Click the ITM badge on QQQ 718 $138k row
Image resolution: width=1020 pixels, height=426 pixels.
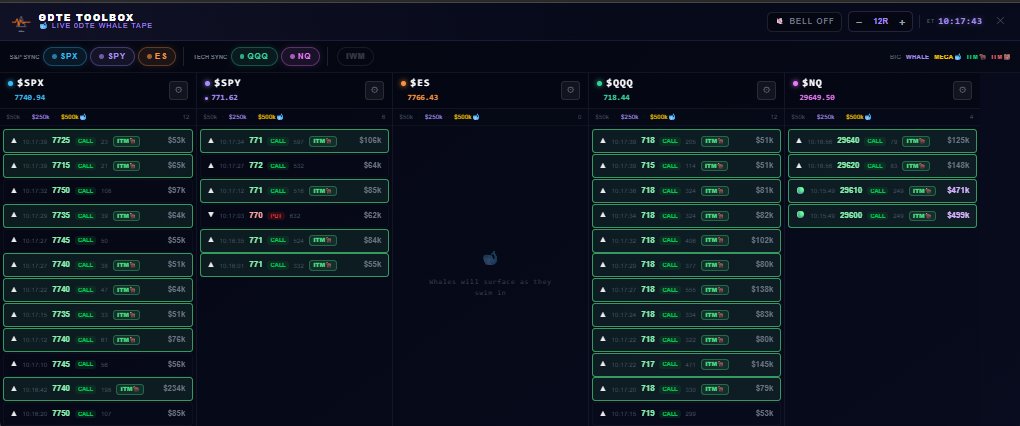714,289
